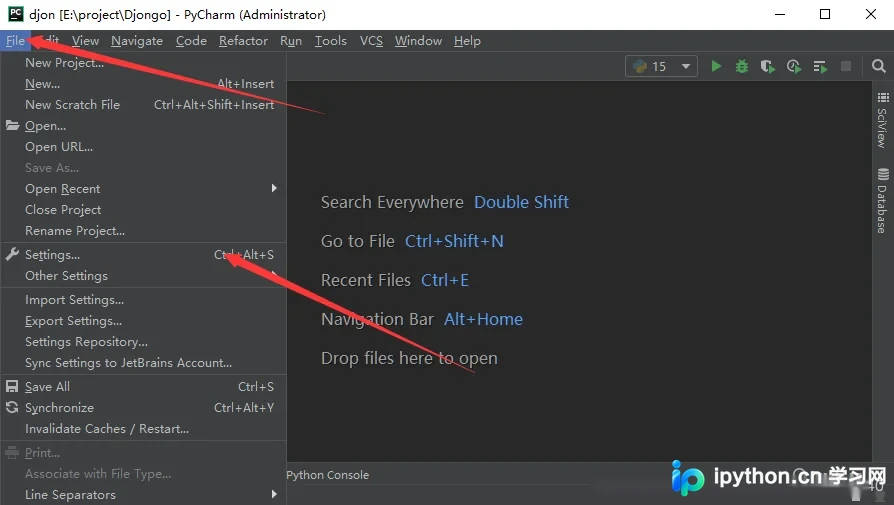Image resolution: width=894 pixels, height=505 pixels.
Task: Choose Open URL... entry
Action: point(144,146)
